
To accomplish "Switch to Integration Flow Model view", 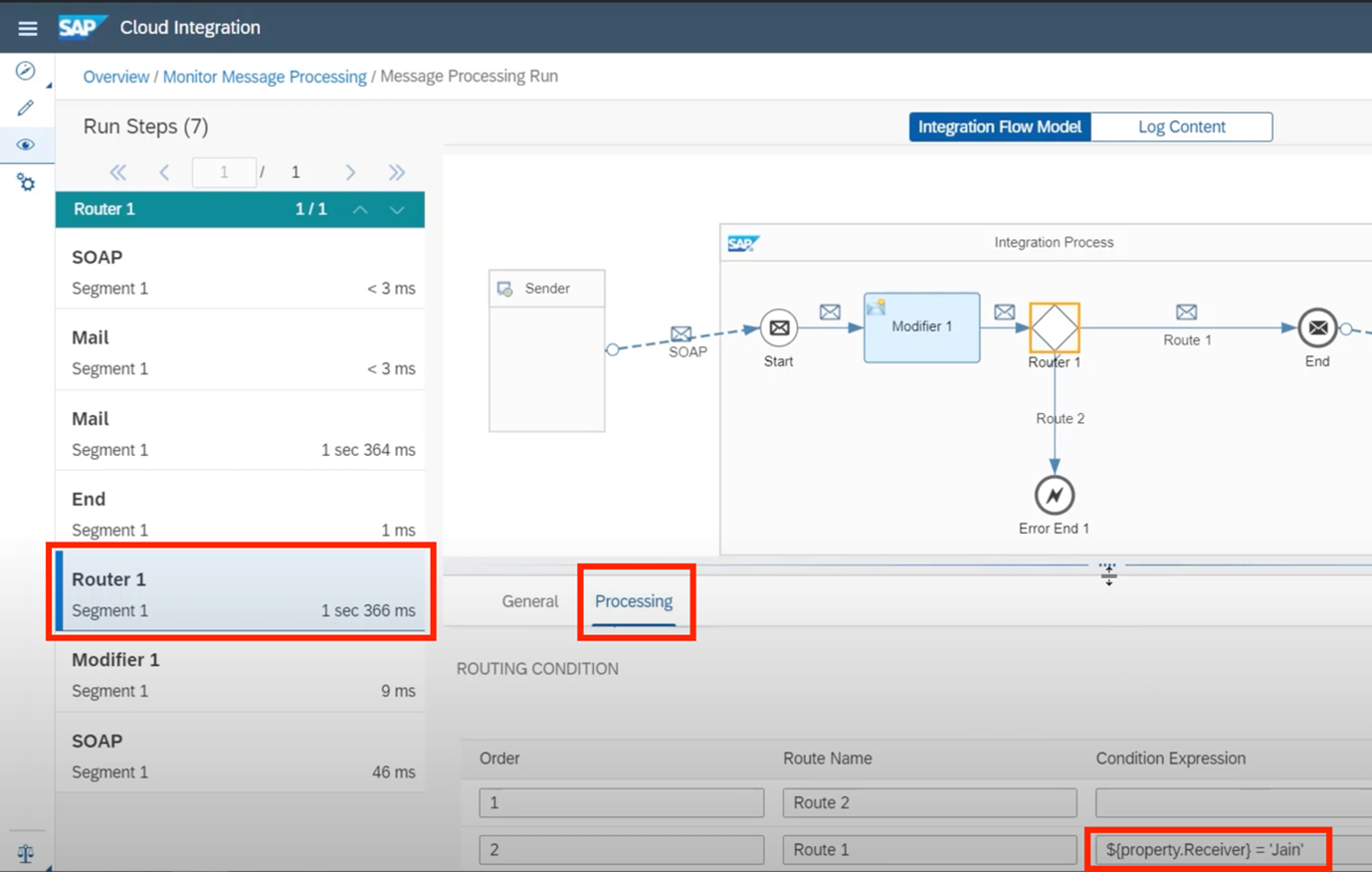I will pyautogui.click(x=999, y=126).
